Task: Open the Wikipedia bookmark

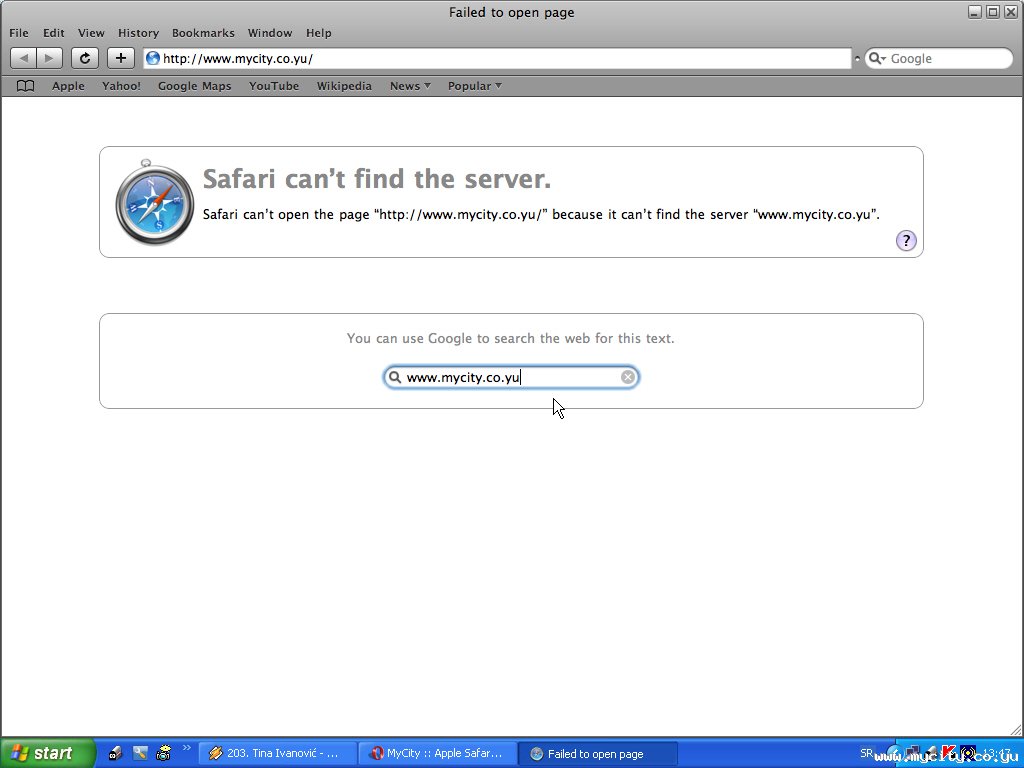Action: [x=344, y=86]
